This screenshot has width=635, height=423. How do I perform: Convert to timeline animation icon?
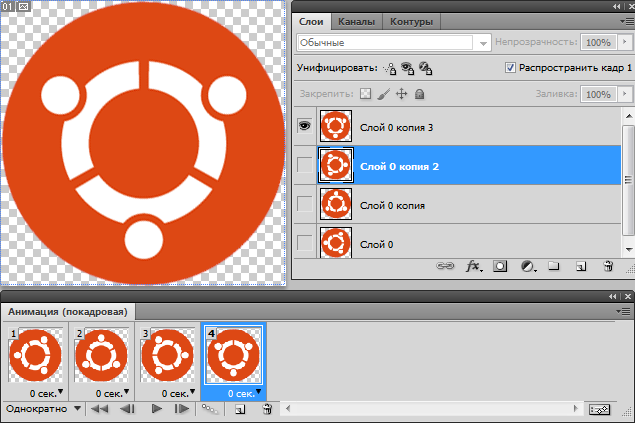click(599, 409)
